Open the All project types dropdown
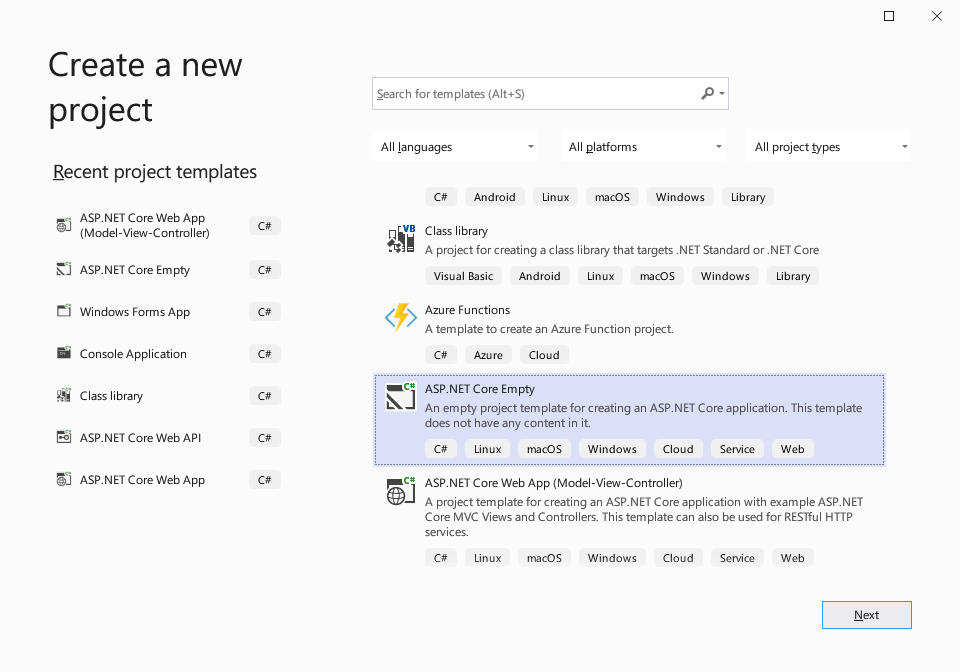Screen dimensions: 960x672 click(829, 146)
